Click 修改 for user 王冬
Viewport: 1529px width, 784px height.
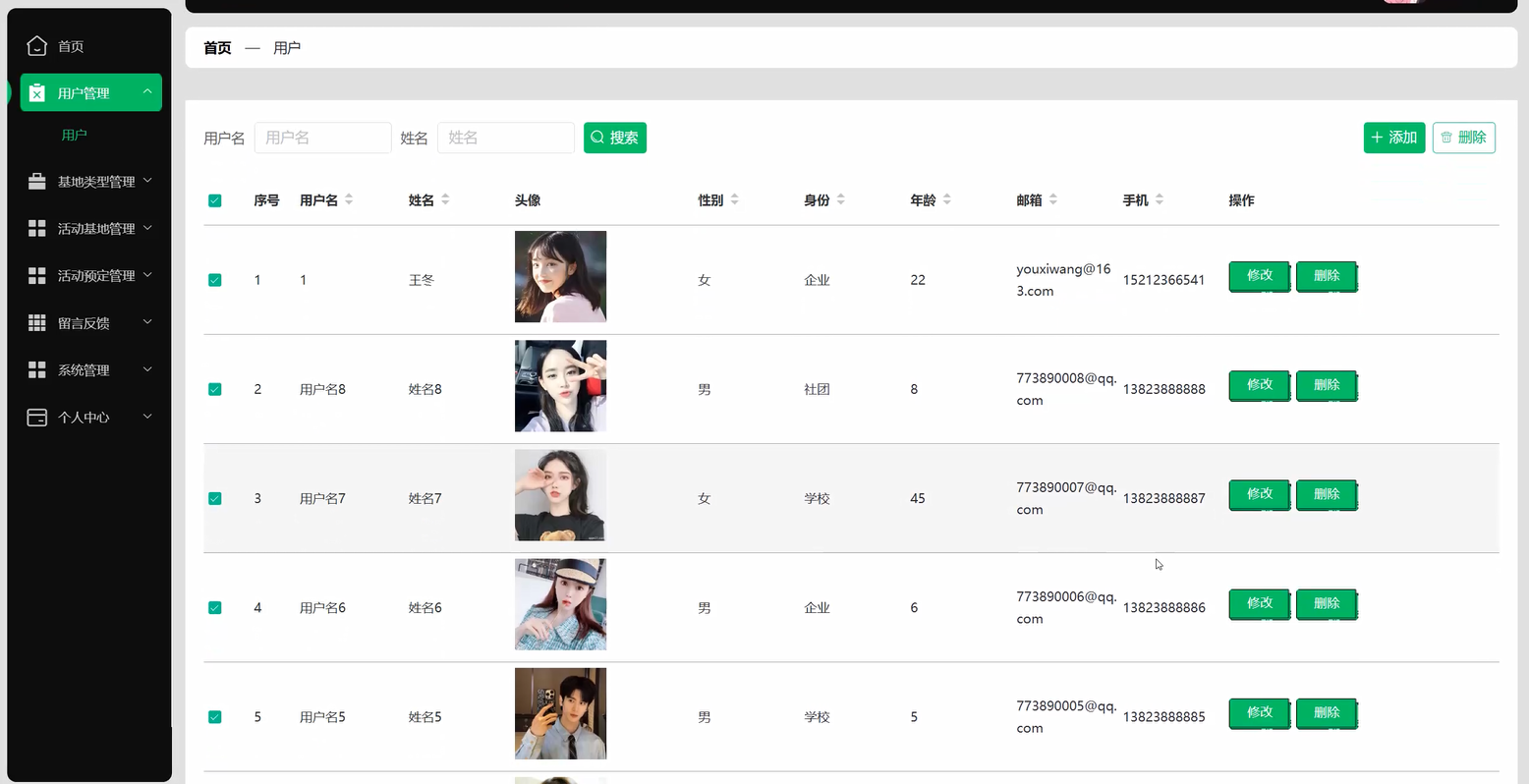[1260, 276]
